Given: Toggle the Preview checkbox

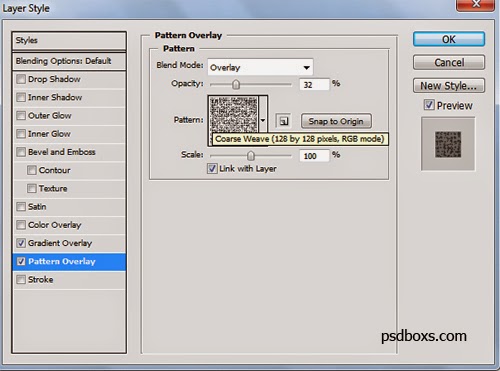Looking at the screenshot, I should coord(429,105).
